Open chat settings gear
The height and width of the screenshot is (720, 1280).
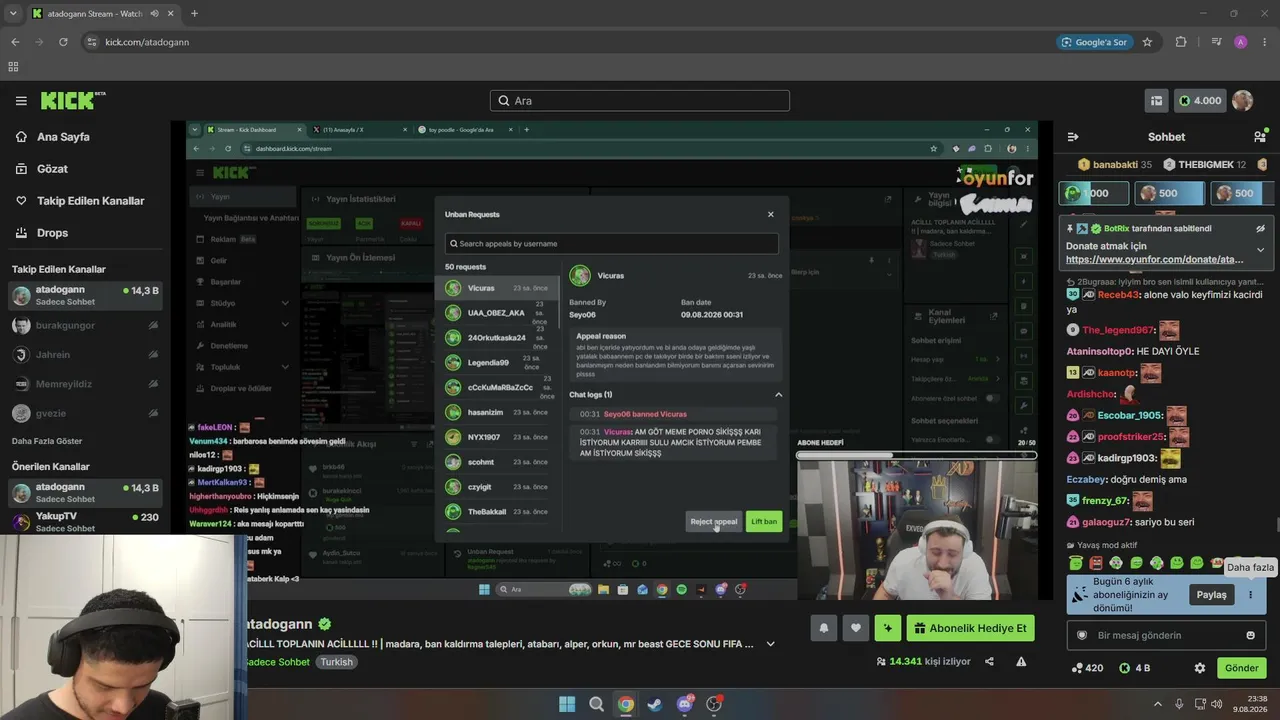pyautogui.click(x=1200, y=668)
